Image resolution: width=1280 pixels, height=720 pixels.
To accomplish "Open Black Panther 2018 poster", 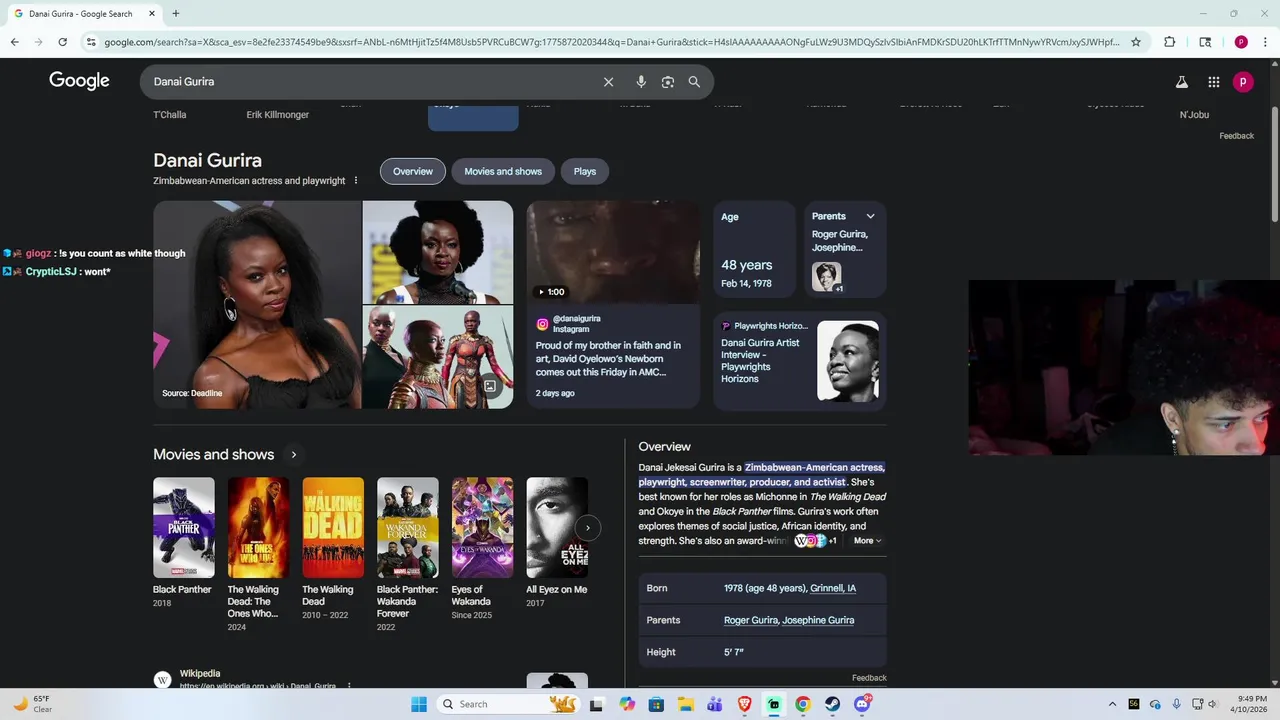I will pyautogui.click(x=184, y=527).
